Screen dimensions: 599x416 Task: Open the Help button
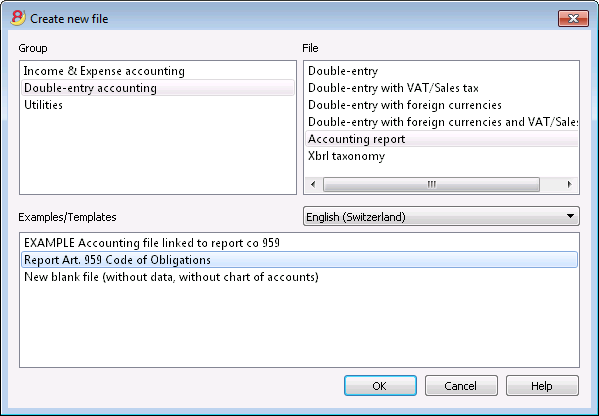(542, 386)
